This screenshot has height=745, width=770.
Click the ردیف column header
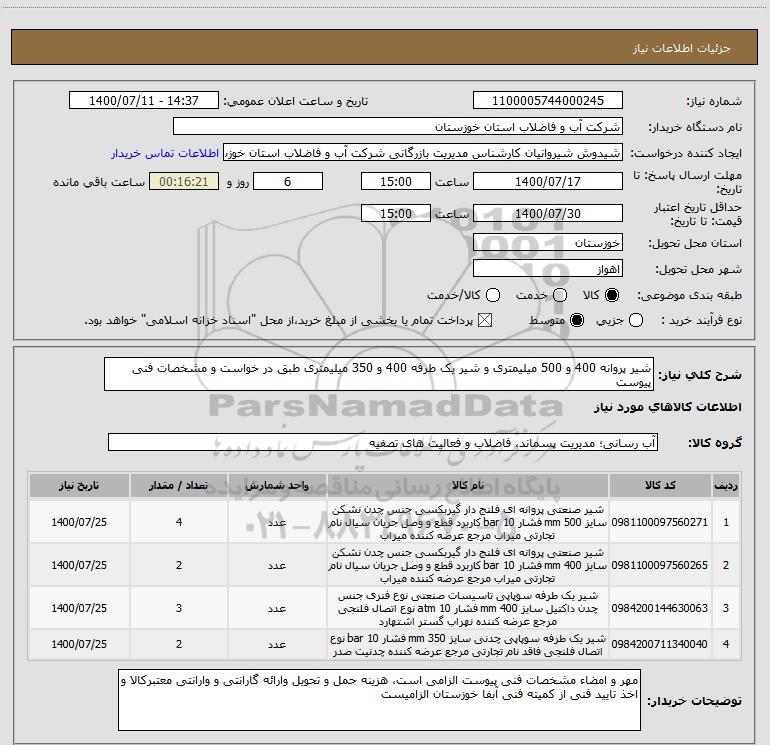coord(726,485)
